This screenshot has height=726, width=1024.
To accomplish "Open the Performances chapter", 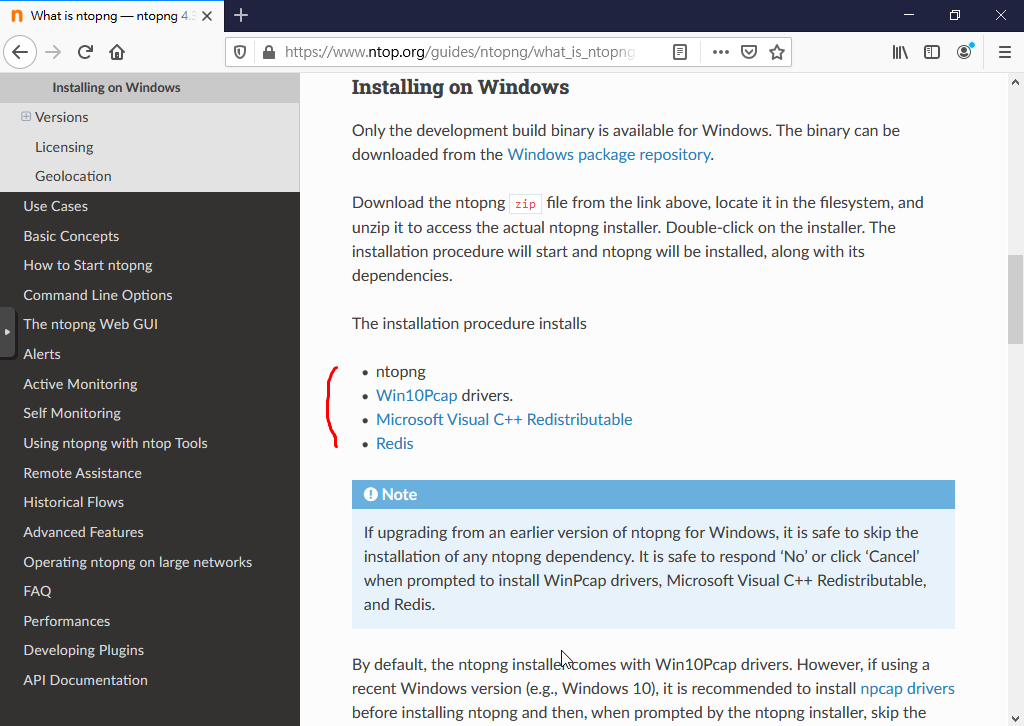I will point(67,622).
